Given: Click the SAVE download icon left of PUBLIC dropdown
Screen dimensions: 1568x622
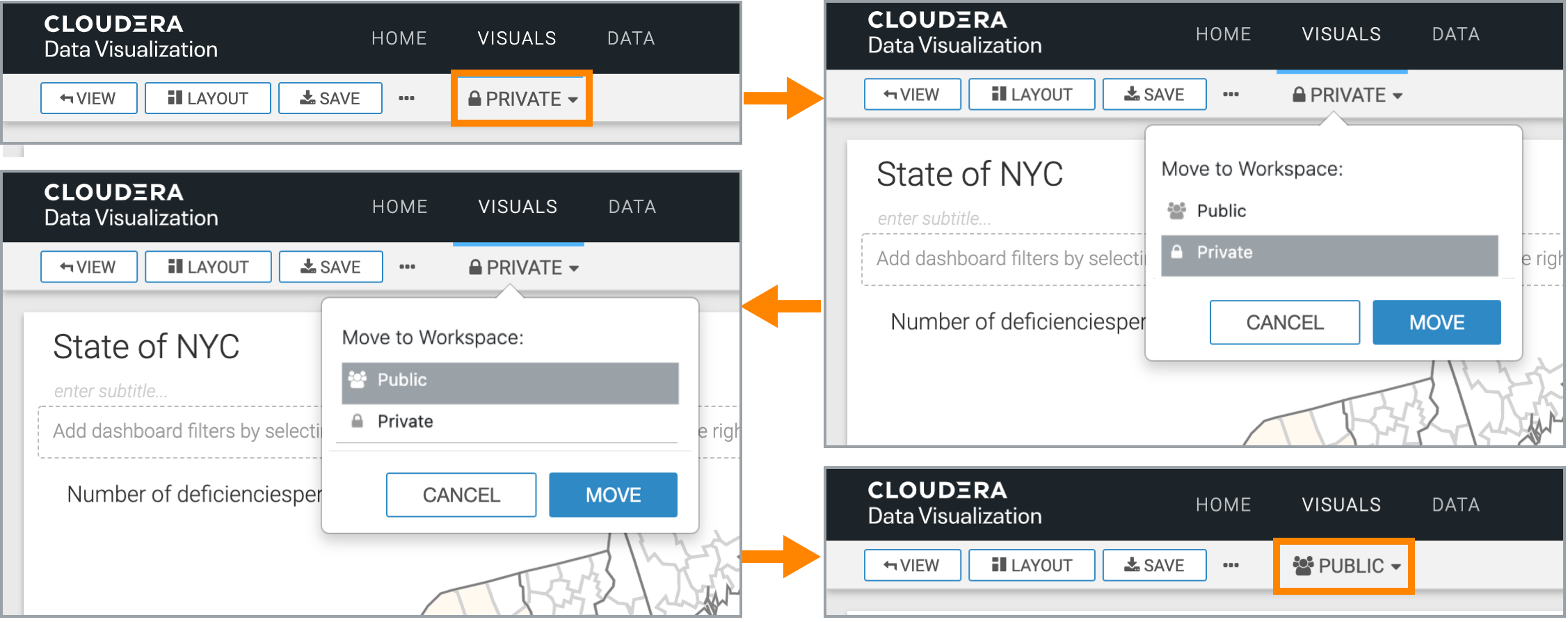Looking at the screenshot, I should click(1132, 565).
